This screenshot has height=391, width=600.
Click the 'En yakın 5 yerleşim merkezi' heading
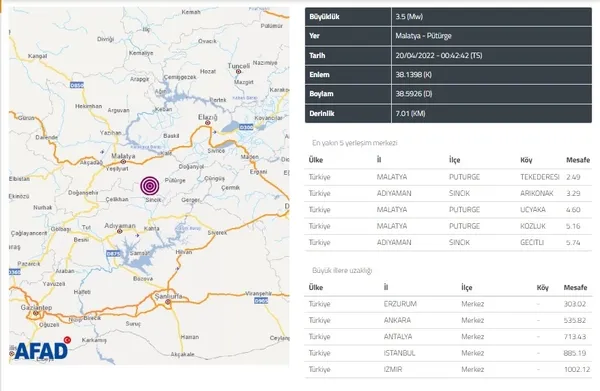coord(355,143)
